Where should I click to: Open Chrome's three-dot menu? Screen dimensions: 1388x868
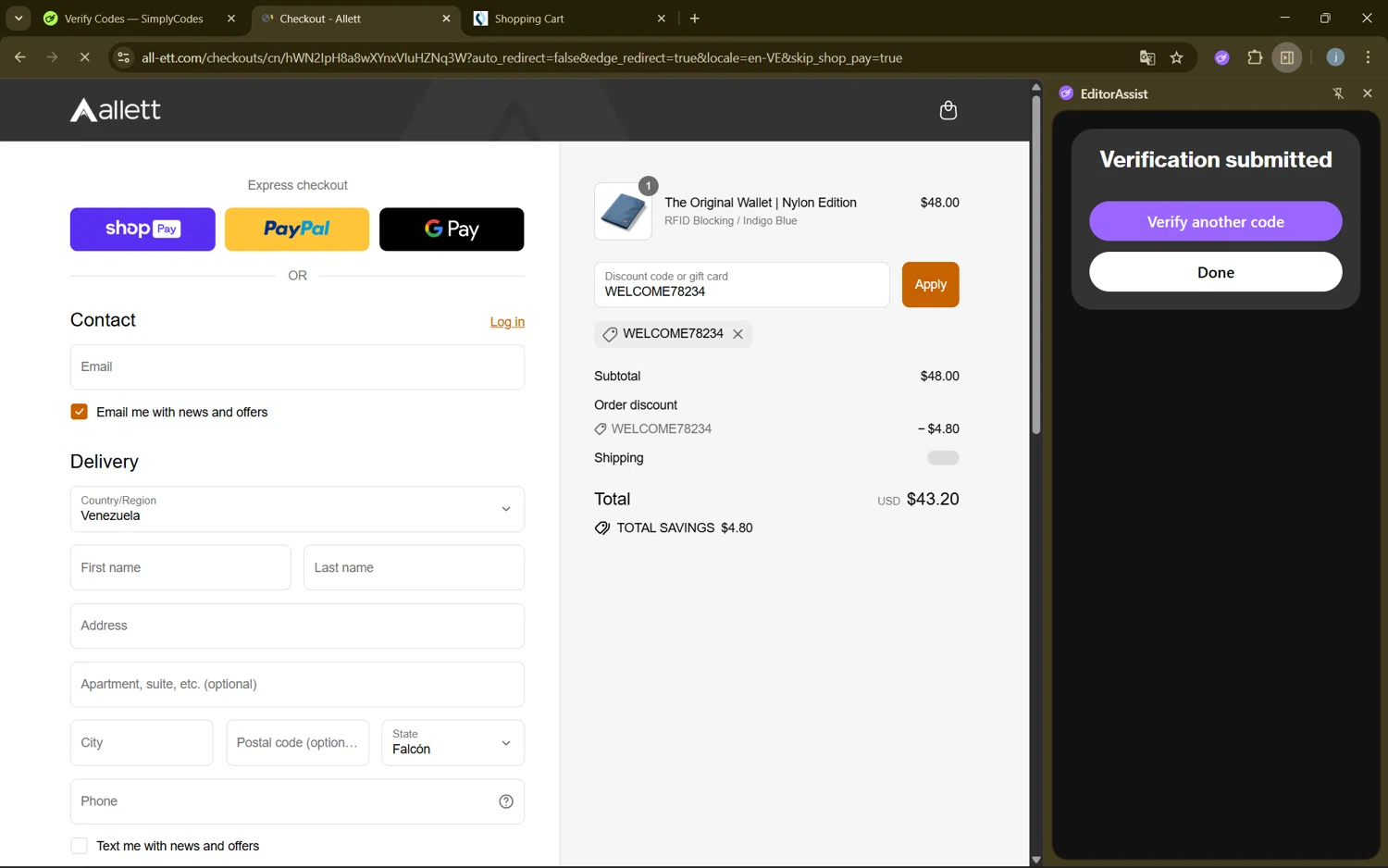pos(1368,57)
